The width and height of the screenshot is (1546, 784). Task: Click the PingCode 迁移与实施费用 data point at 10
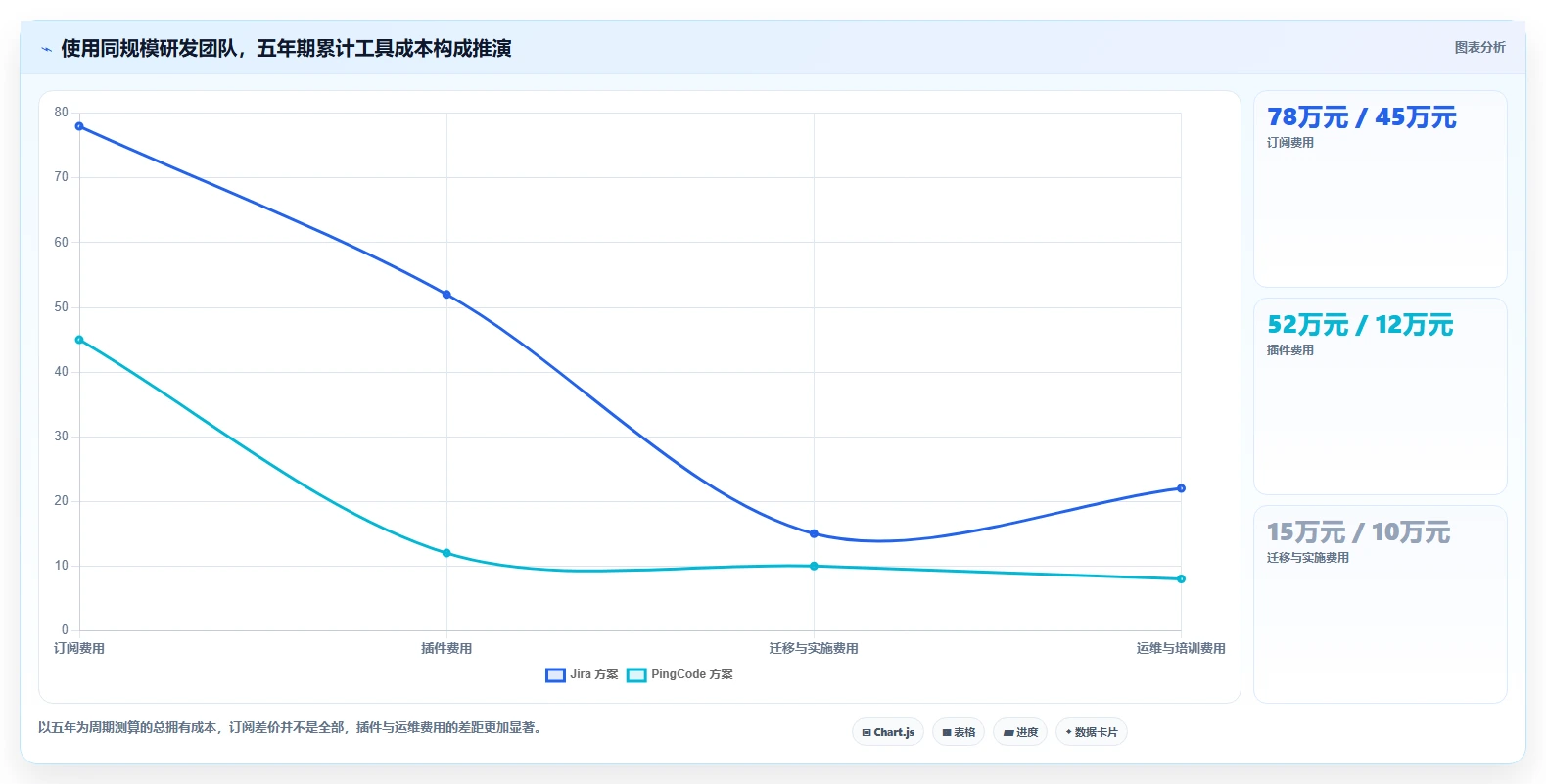click(814, 566)
